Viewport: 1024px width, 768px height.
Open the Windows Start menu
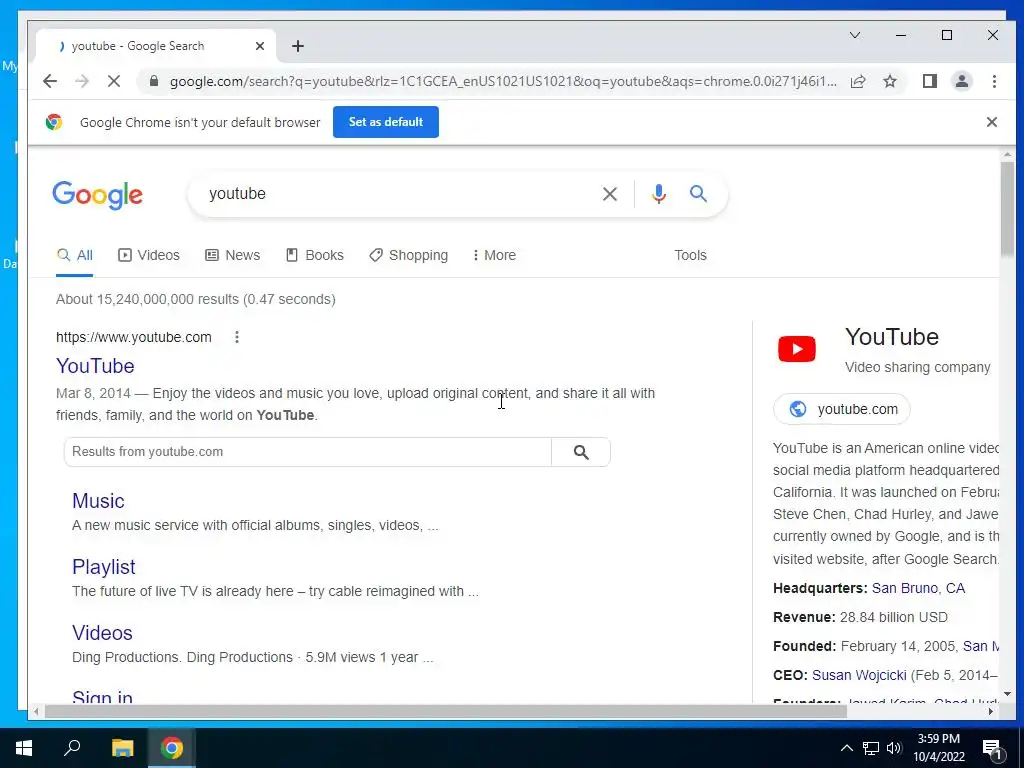tap(24, 748)
